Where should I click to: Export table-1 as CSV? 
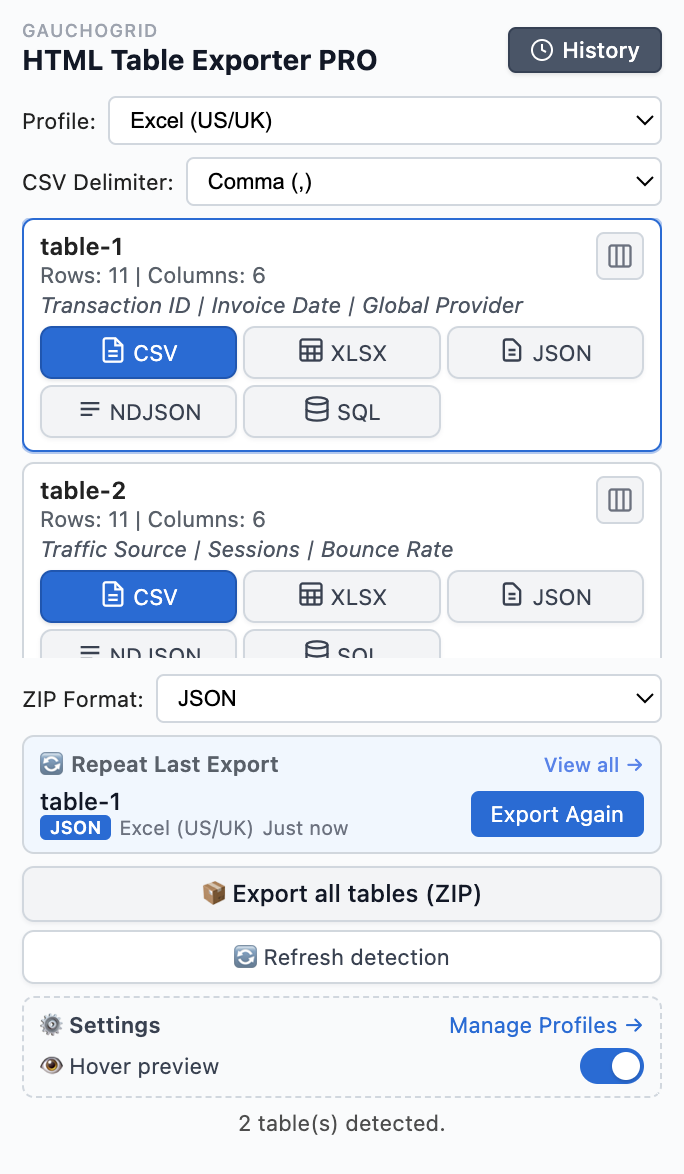(x=138, y=352)
